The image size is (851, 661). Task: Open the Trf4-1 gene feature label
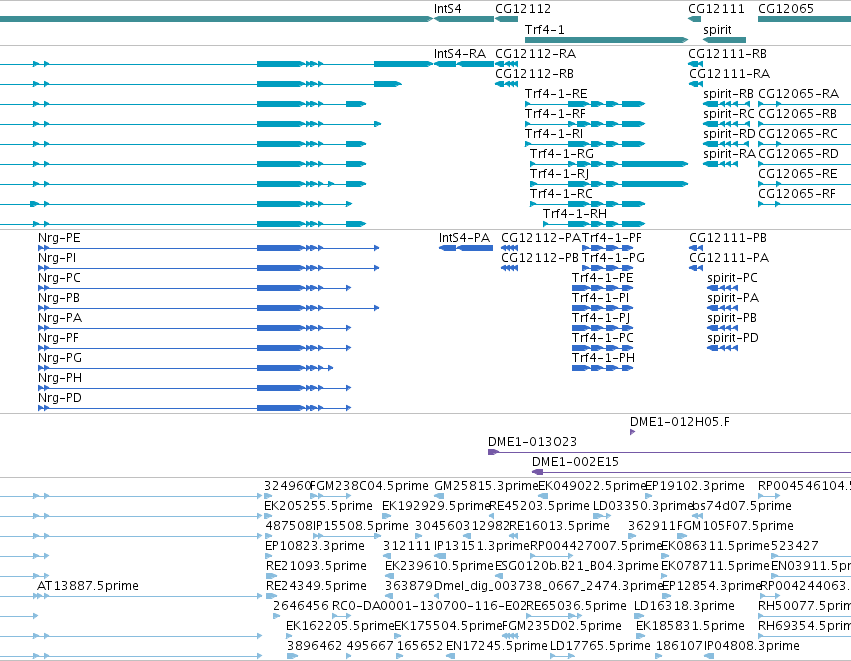pos(544,30)
